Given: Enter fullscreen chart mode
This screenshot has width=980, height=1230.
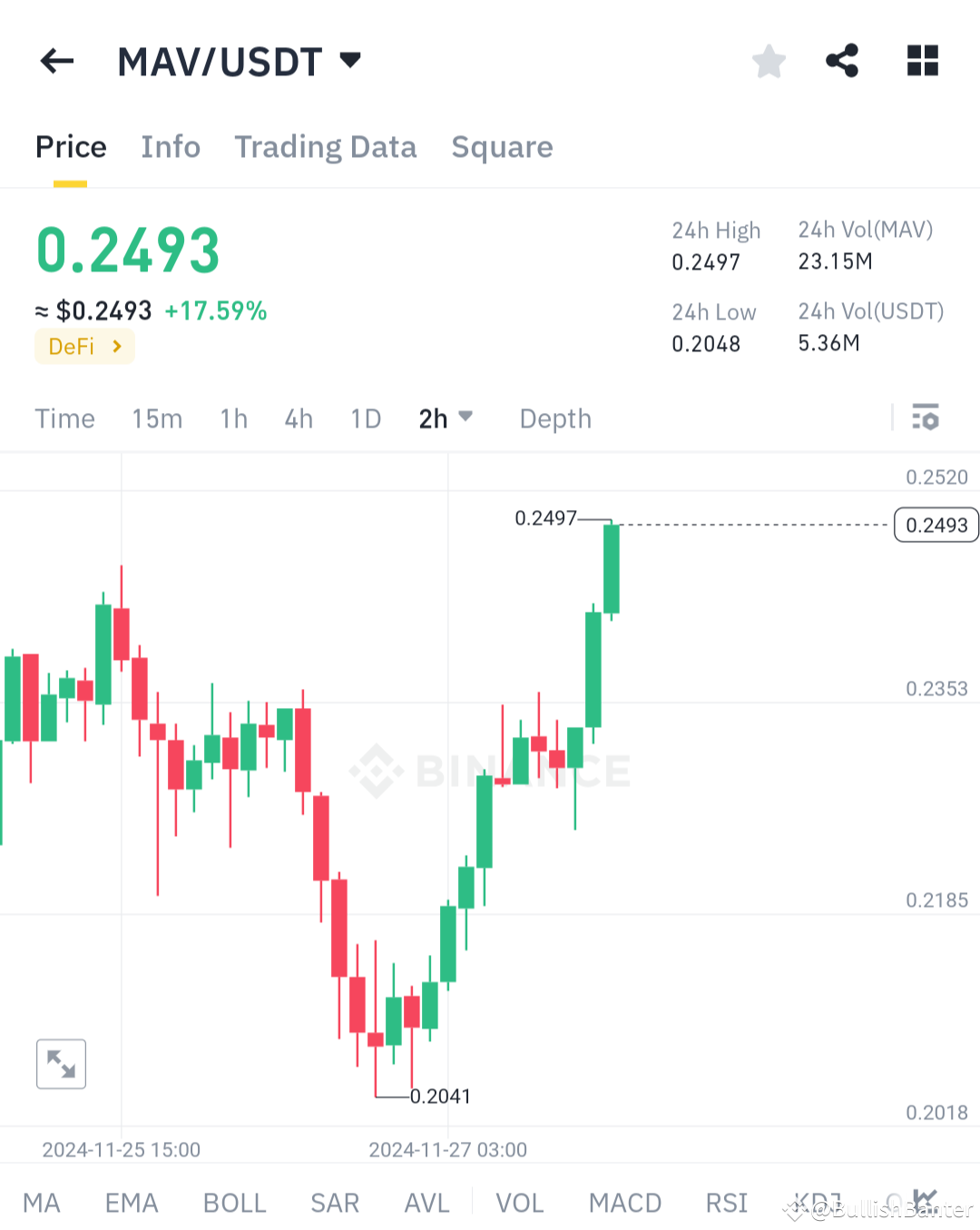Looking at the screenshot, I should 60,1063.
